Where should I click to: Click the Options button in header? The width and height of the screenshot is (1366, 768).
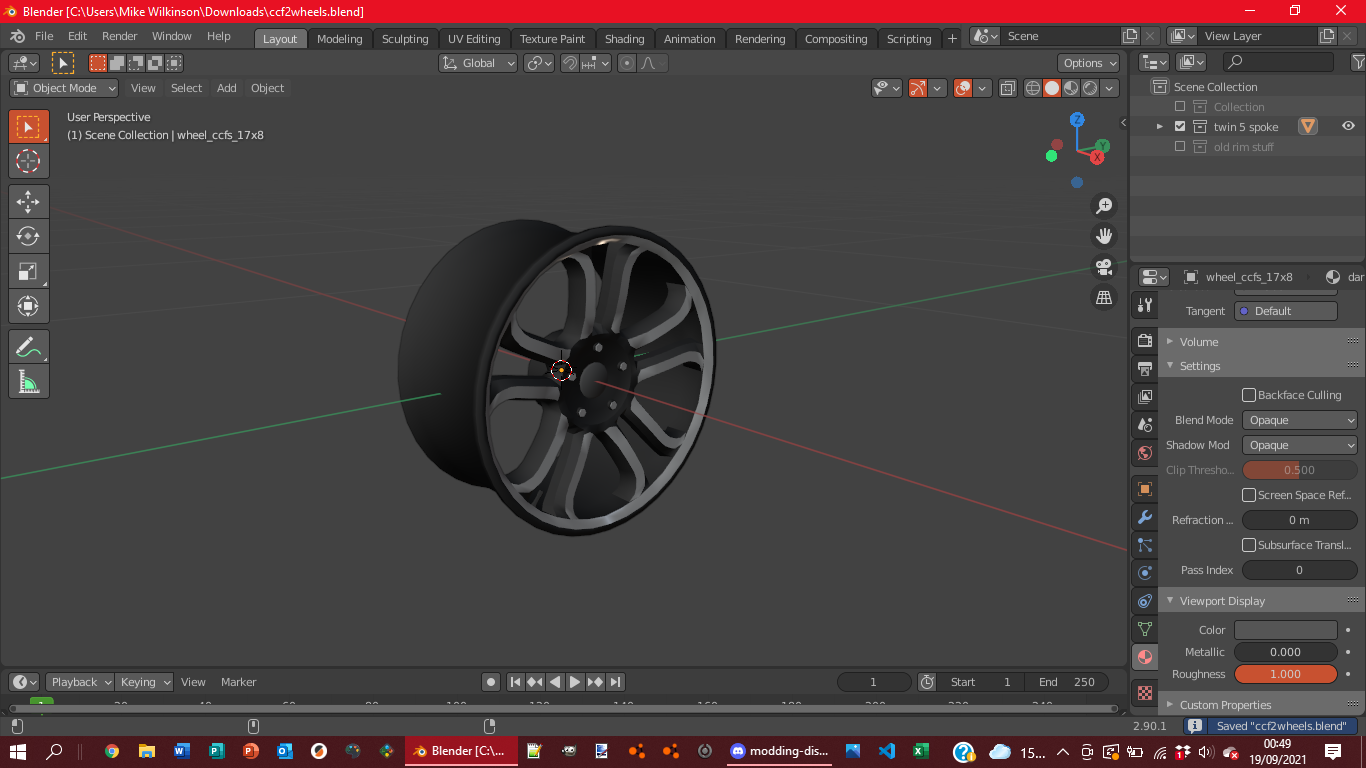click(x=1089, y=63)
